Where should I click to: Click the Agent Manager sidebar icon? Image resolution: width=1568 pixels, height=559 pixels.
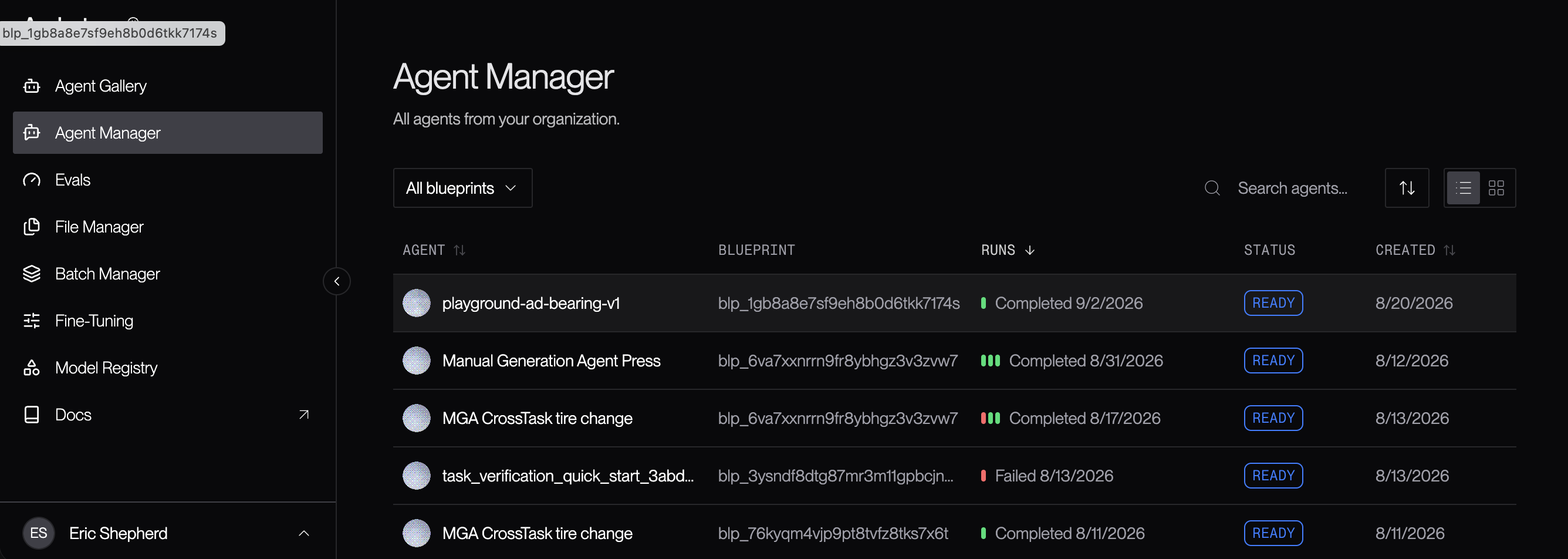32,133
